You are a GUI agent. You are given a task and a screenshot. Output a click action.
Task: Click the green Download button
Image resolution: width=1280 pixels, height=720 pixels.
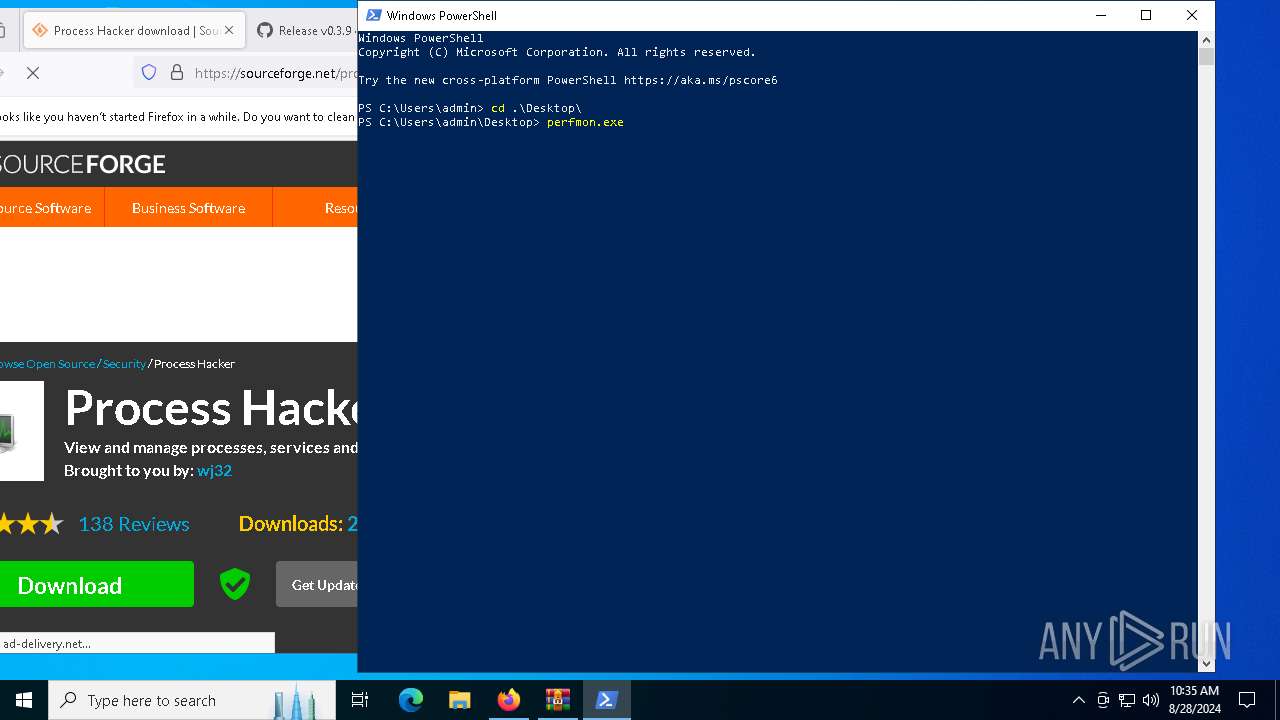pyautogui.click(x=96, y=585)
